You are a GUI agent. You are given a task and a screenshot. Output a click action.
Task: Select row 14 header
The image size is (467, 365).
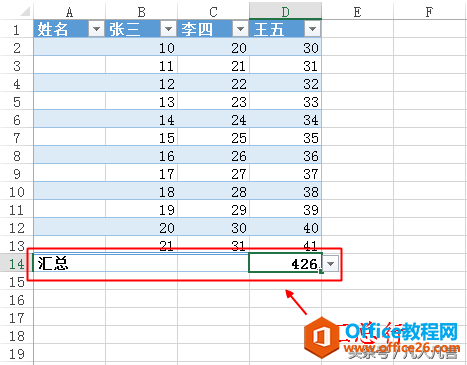17,264
